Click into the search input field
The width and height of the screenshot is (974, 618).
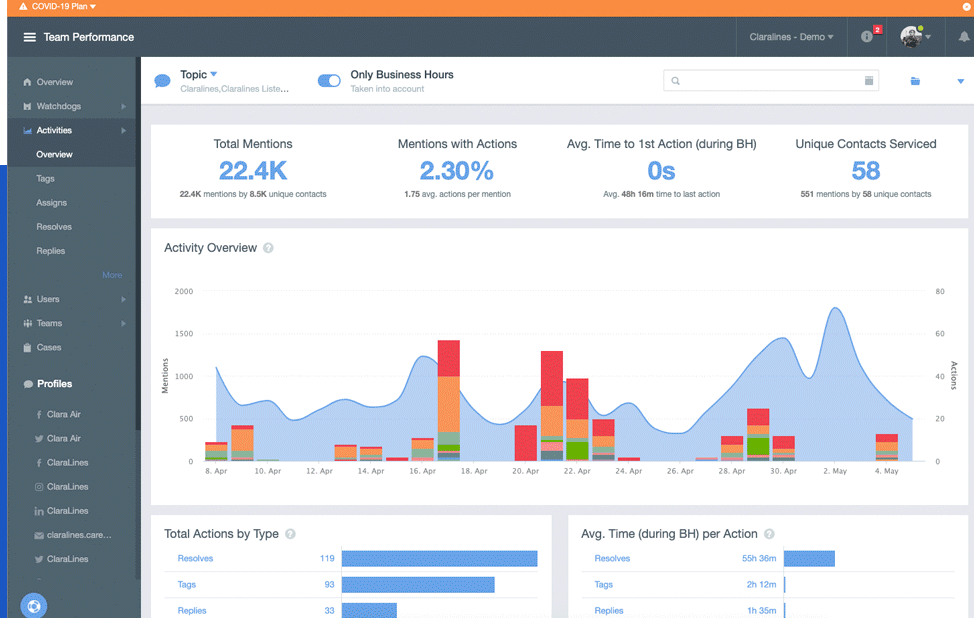coord(770,81)
